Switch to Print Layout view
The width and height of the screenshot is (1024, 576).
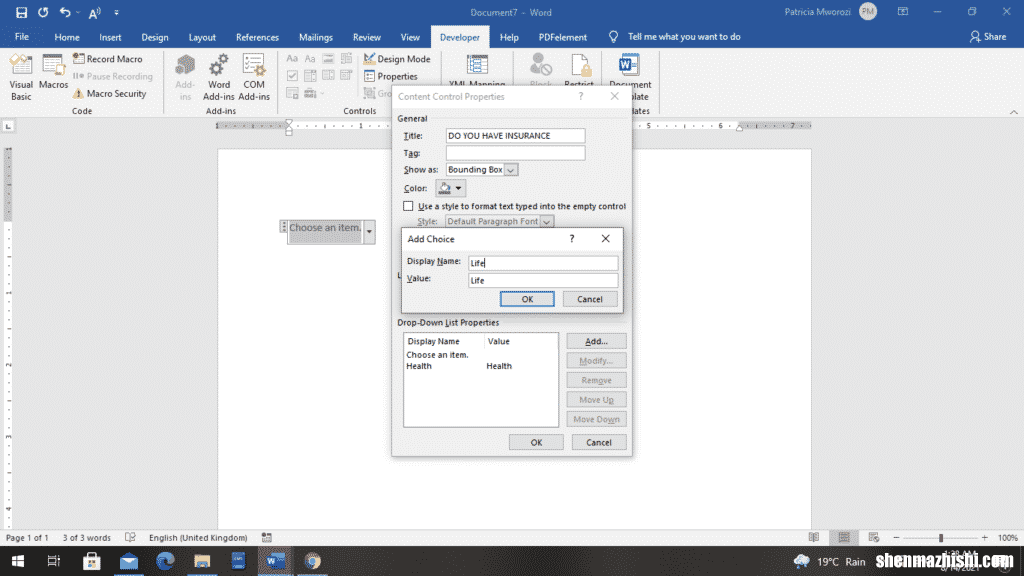point(844,537)
